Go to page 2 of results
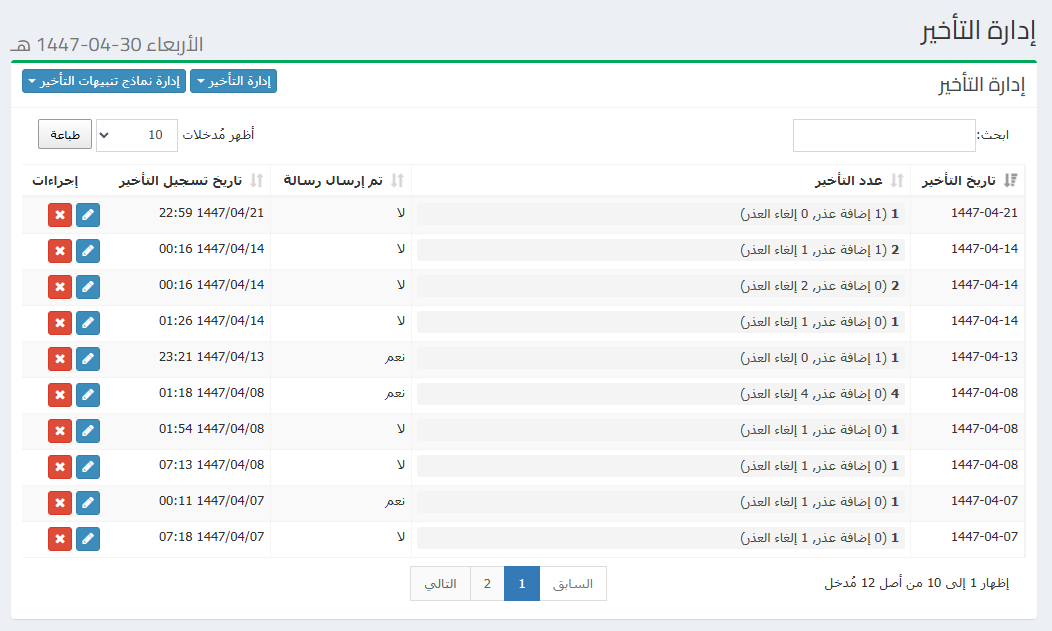Image resolution: width=1052 pixels, height=631 pixels. click(x=487, y=584)
